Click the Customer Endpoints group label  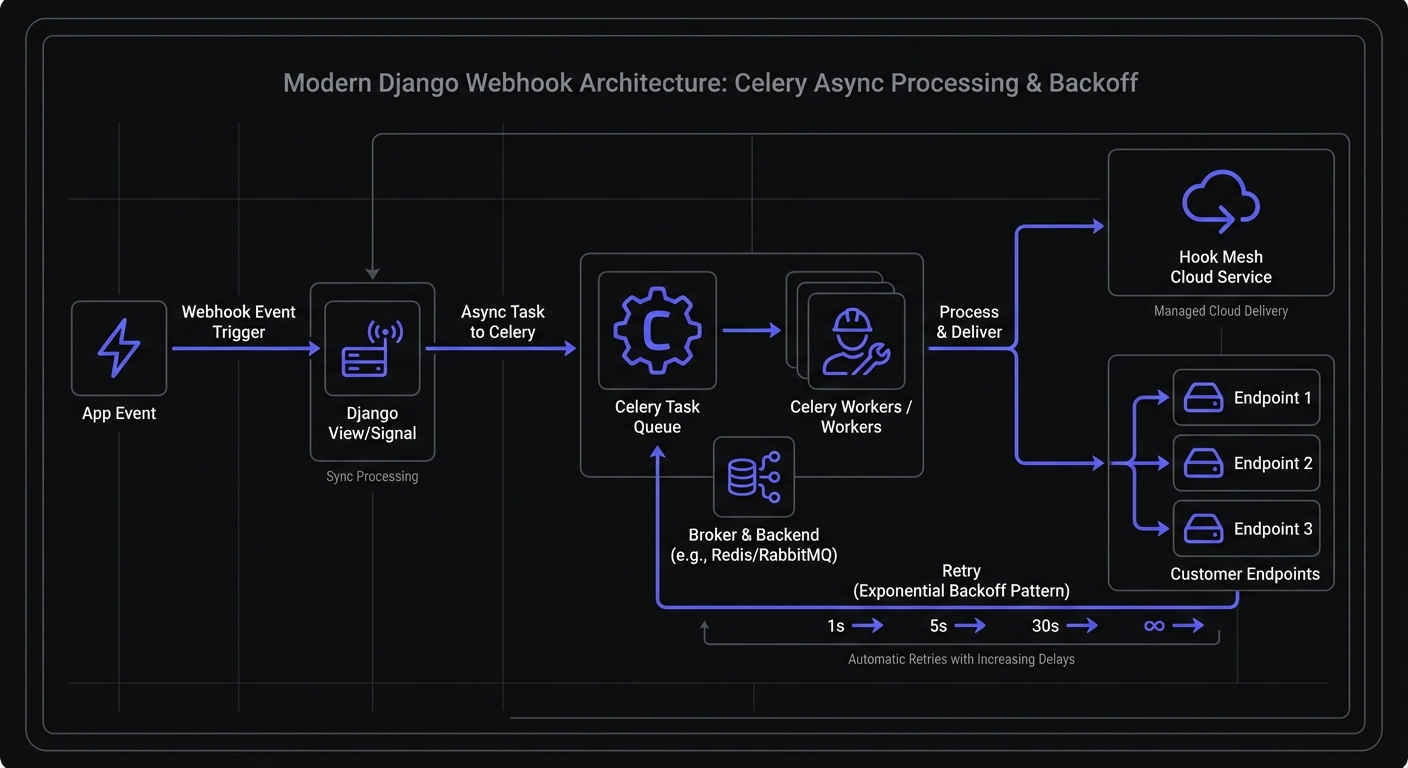tap(1244, 574)
